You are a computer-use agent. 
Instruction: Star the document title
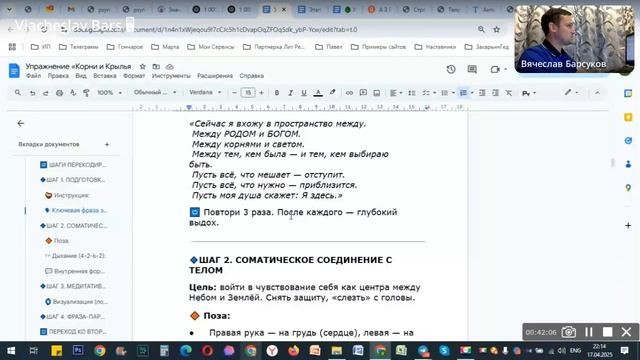click(142, 67)
